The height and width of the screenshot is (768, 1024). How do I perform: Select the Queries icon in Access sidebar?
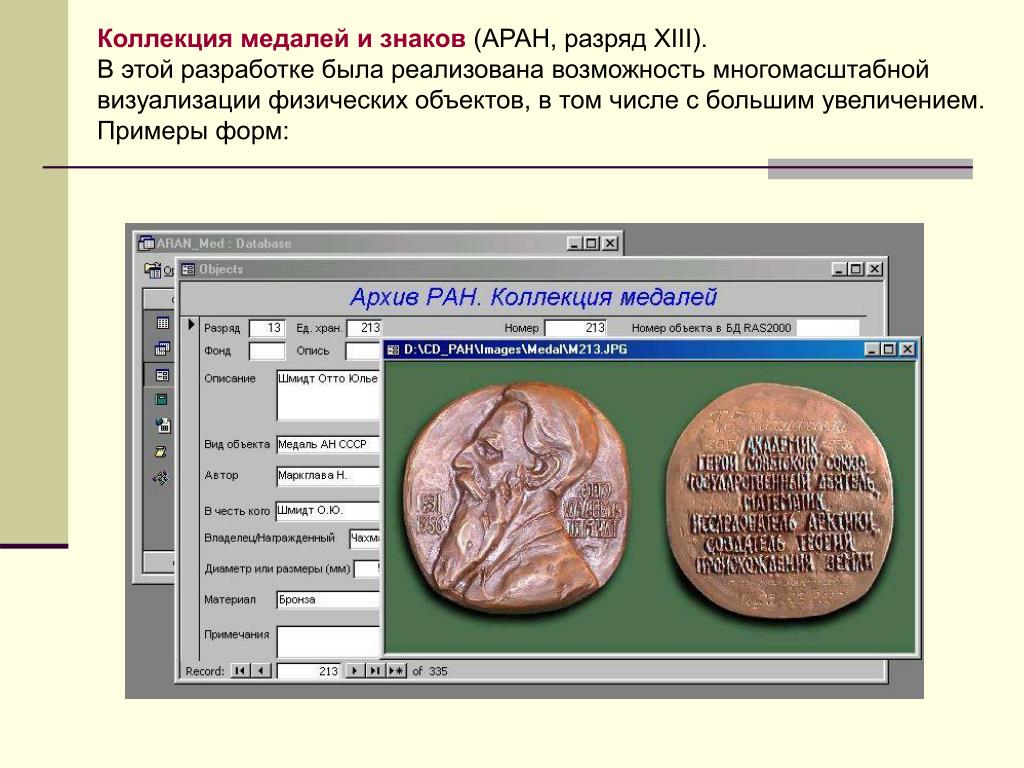pos(162,349)
